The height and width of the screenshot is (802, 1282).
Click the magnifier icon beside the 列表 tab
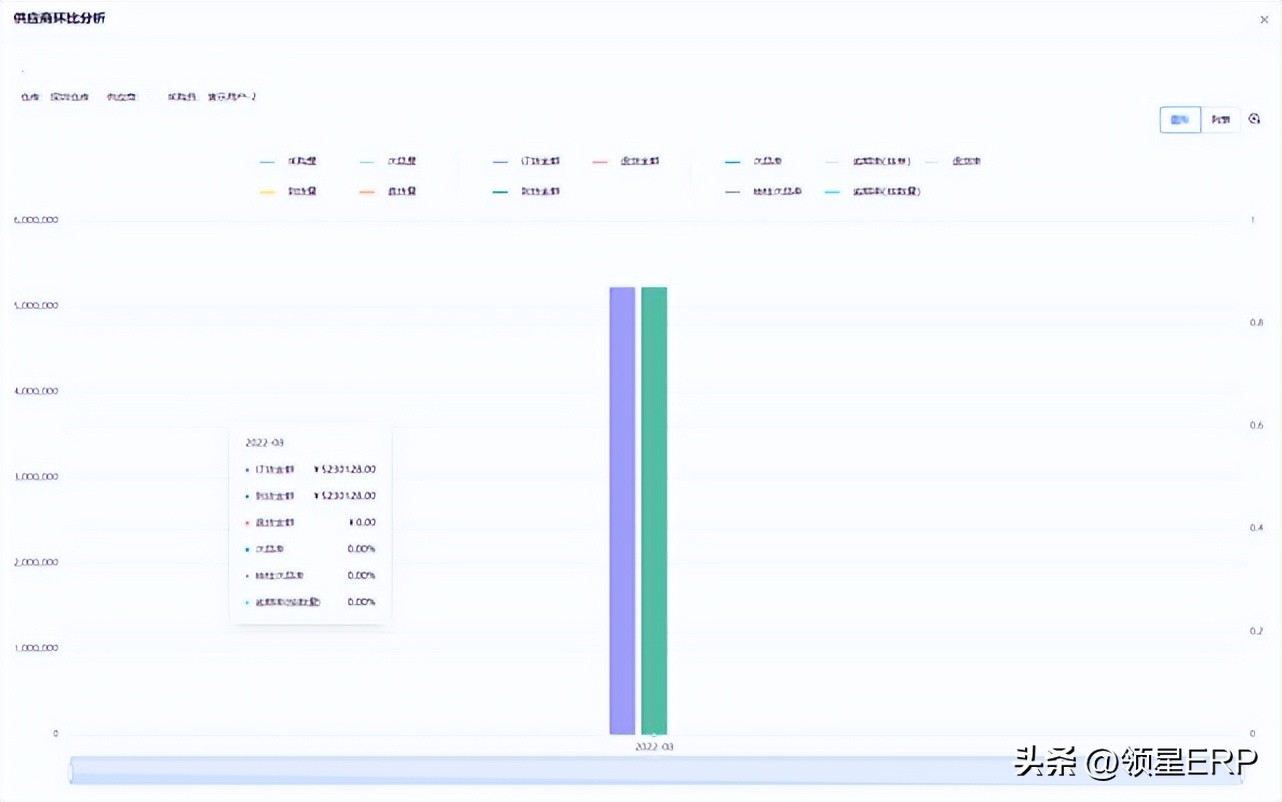click(x=1255, y=119)
